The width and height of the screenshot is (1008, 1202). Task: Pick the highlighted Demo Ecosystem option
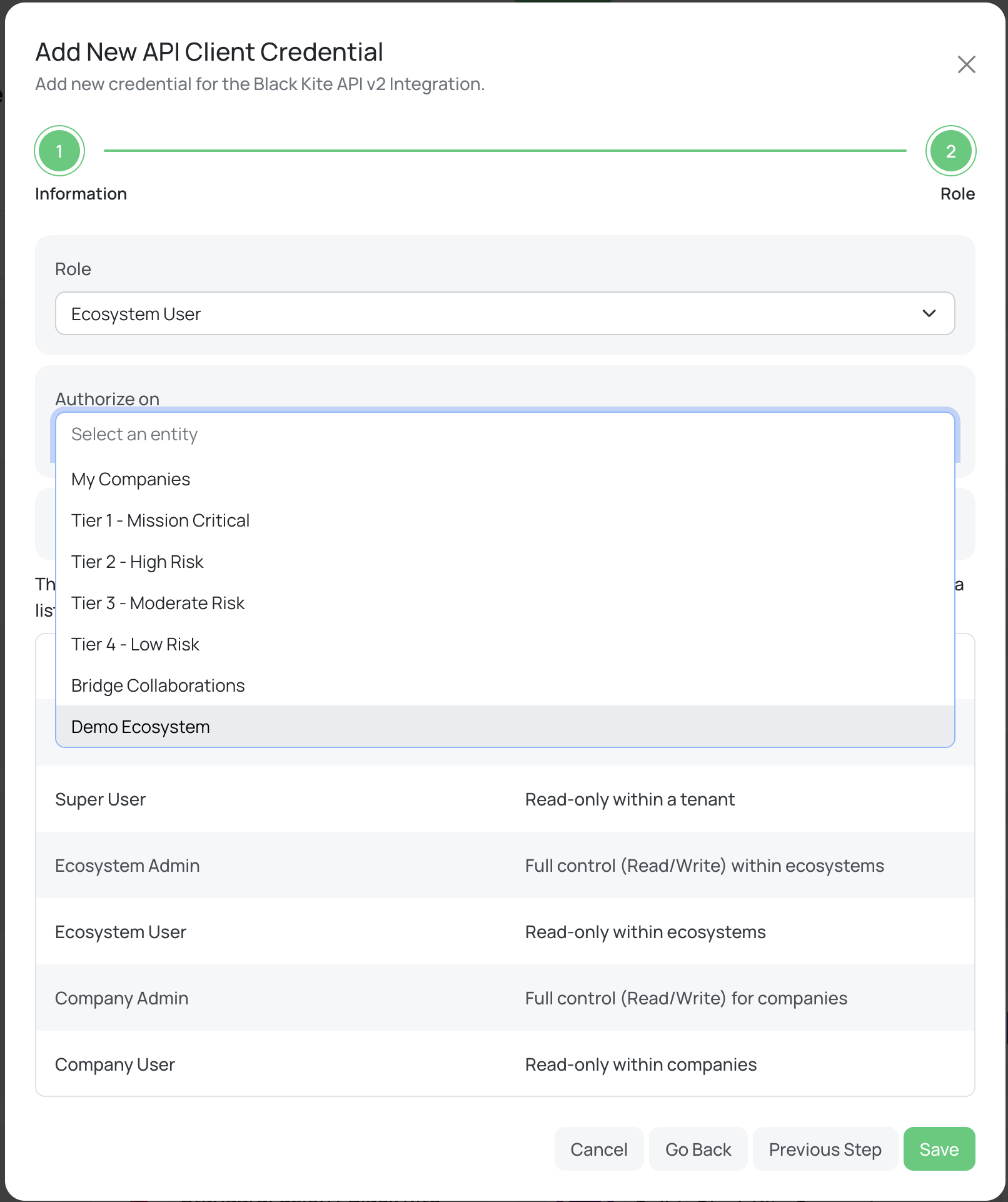coord(141,727)
